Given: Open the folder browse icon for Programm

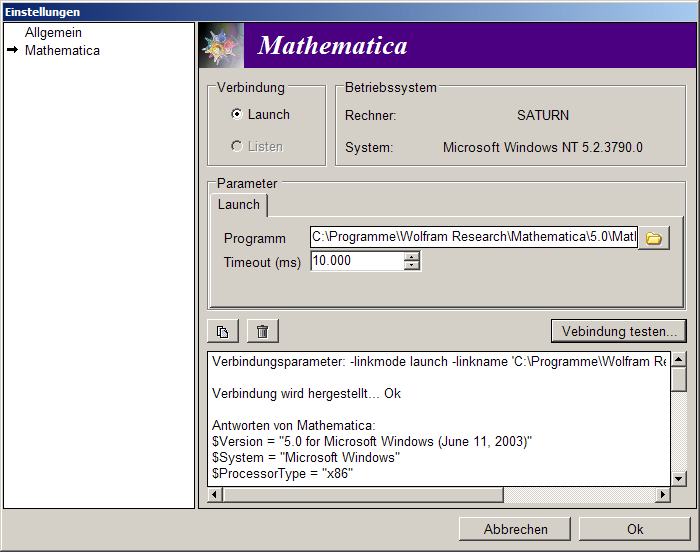Looking at the screenshot, I should point(654,238).
